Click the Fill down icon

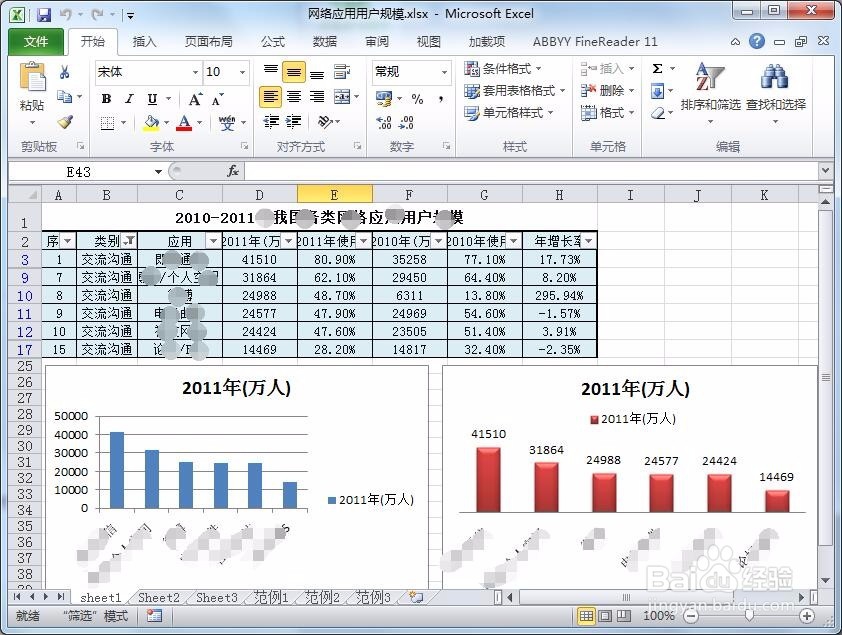657,91
